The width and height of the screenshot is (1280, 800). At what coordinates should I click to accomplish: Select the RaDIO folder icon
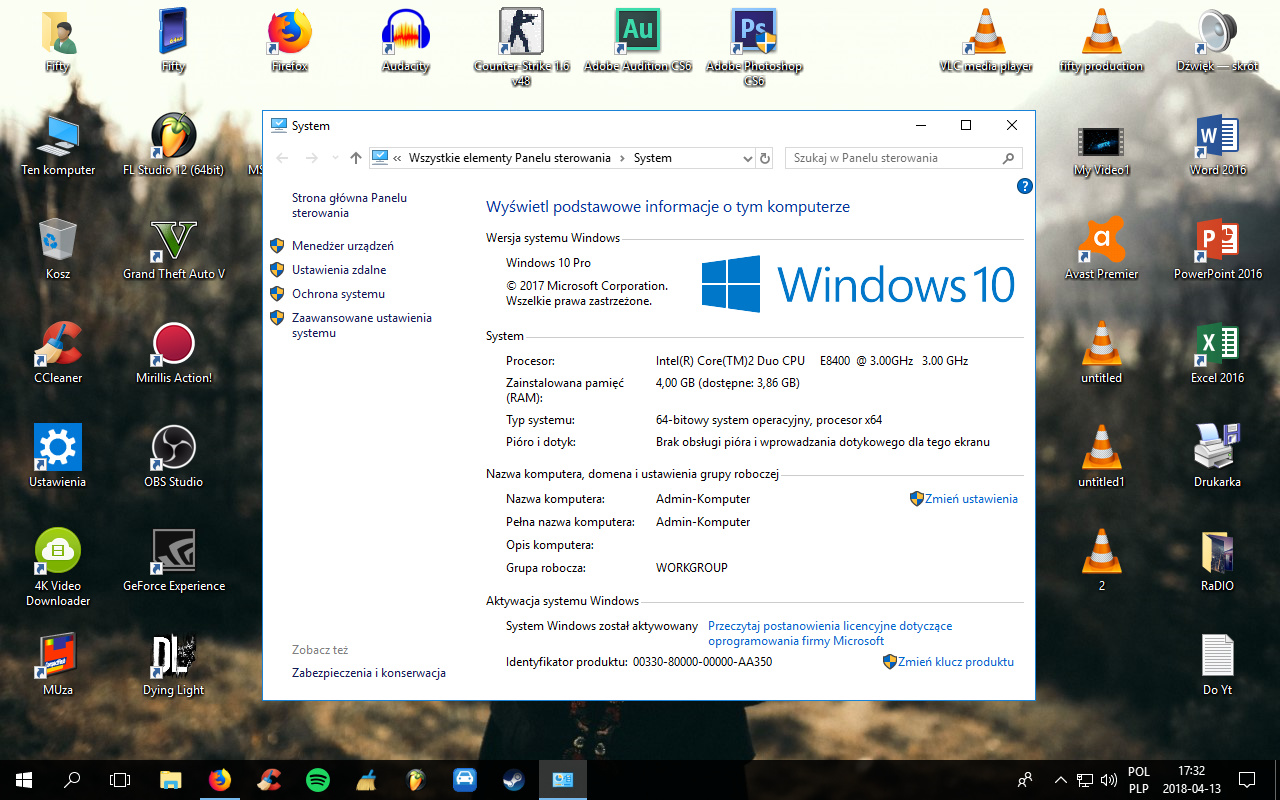pyautogui.click(x=1217, y=561)
